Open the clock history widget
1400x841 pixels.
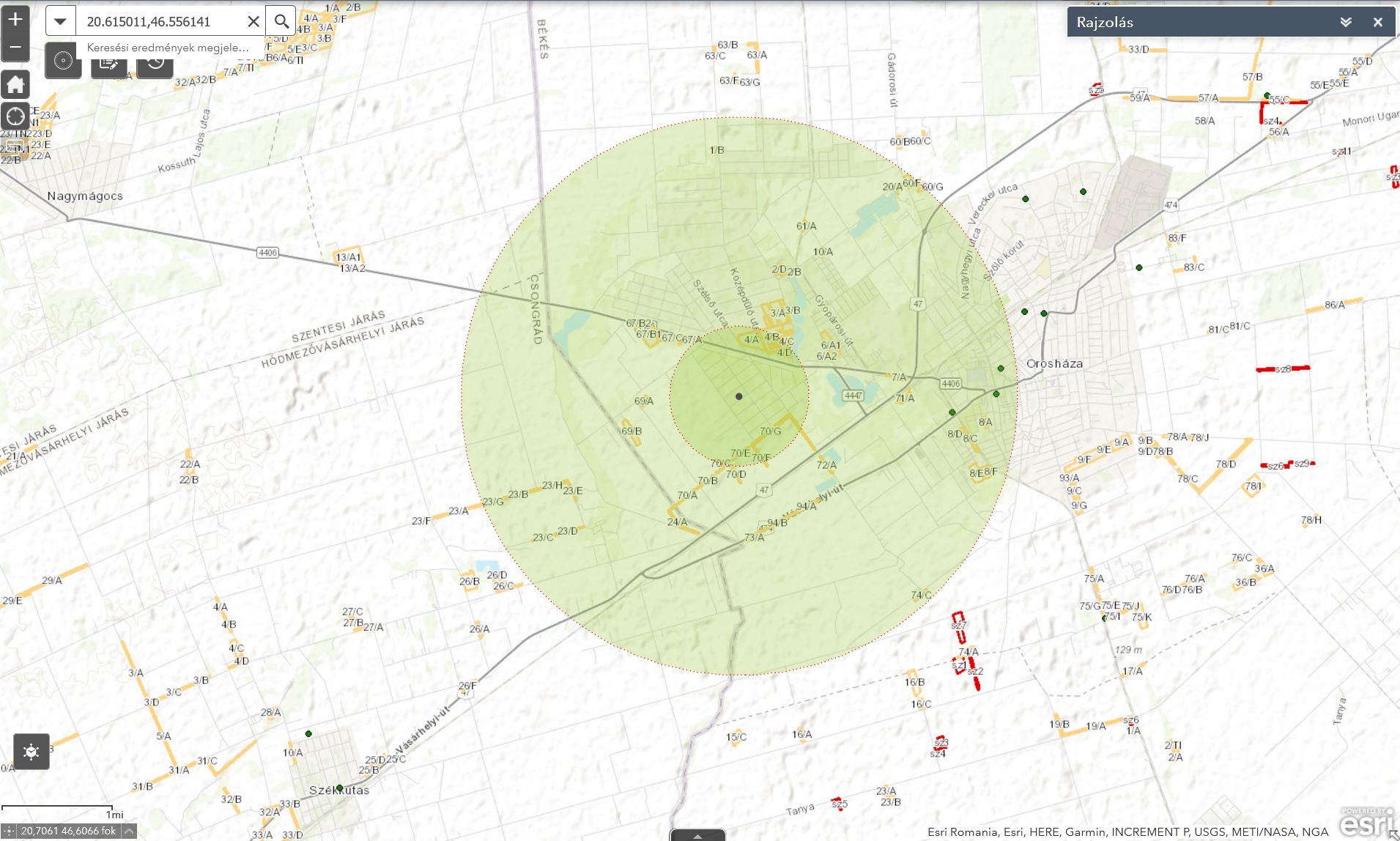click(x=155, y=63)
